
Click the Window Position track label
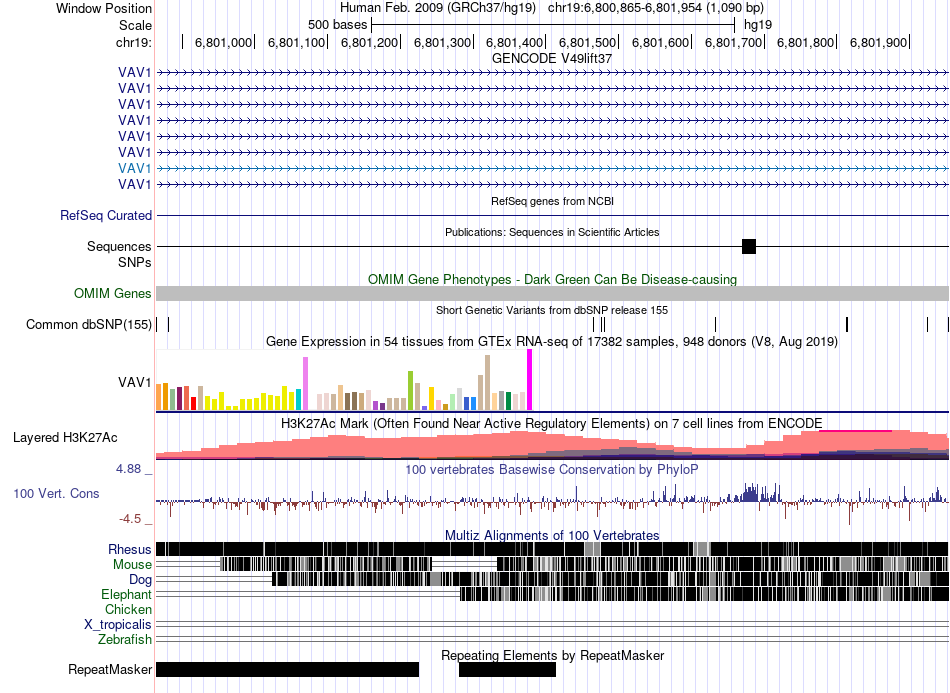104,8
